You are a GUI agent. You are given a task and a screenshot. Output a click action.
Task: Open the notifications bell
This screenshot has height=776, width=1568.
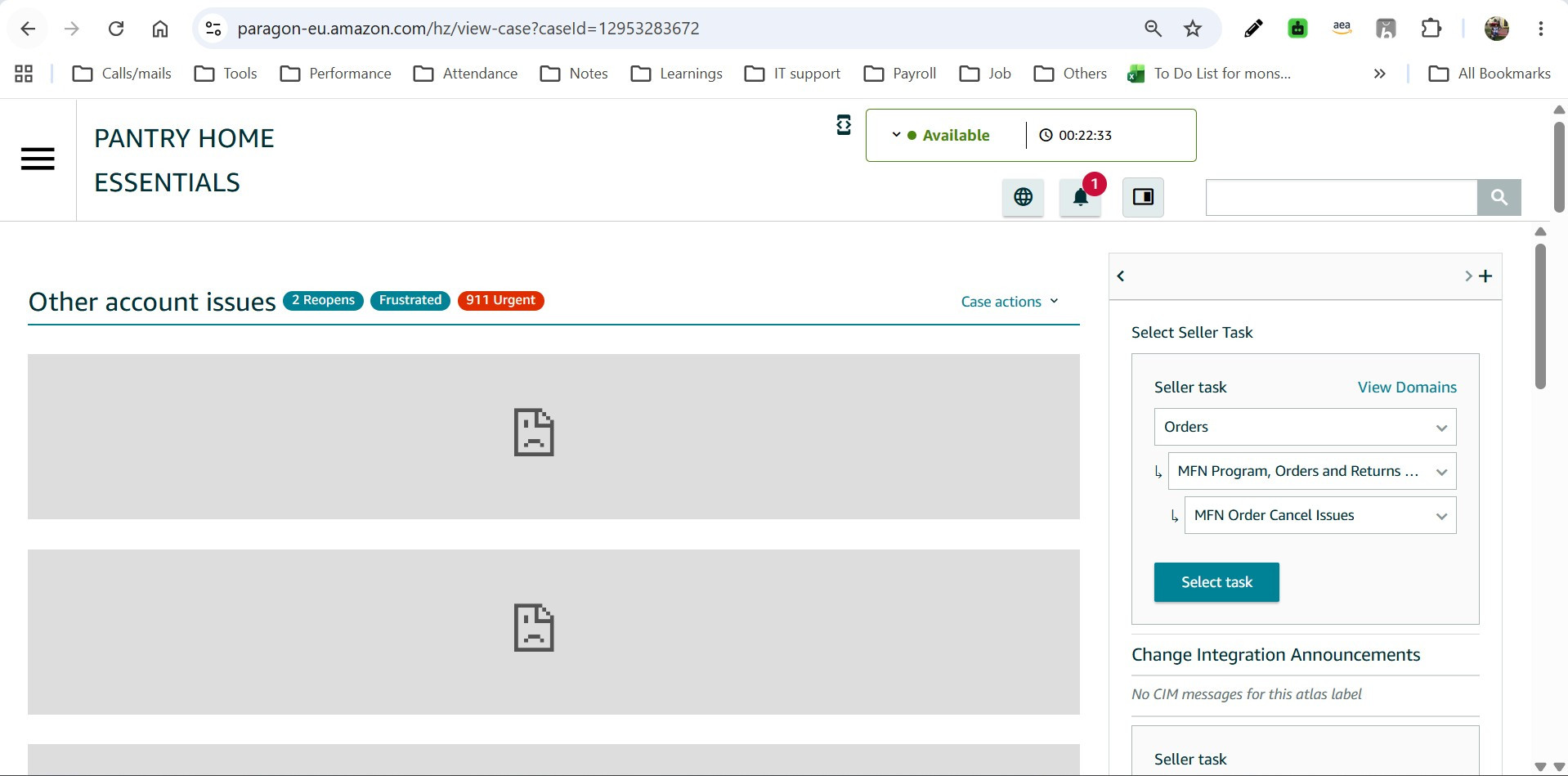click(x=1081, y=197)
